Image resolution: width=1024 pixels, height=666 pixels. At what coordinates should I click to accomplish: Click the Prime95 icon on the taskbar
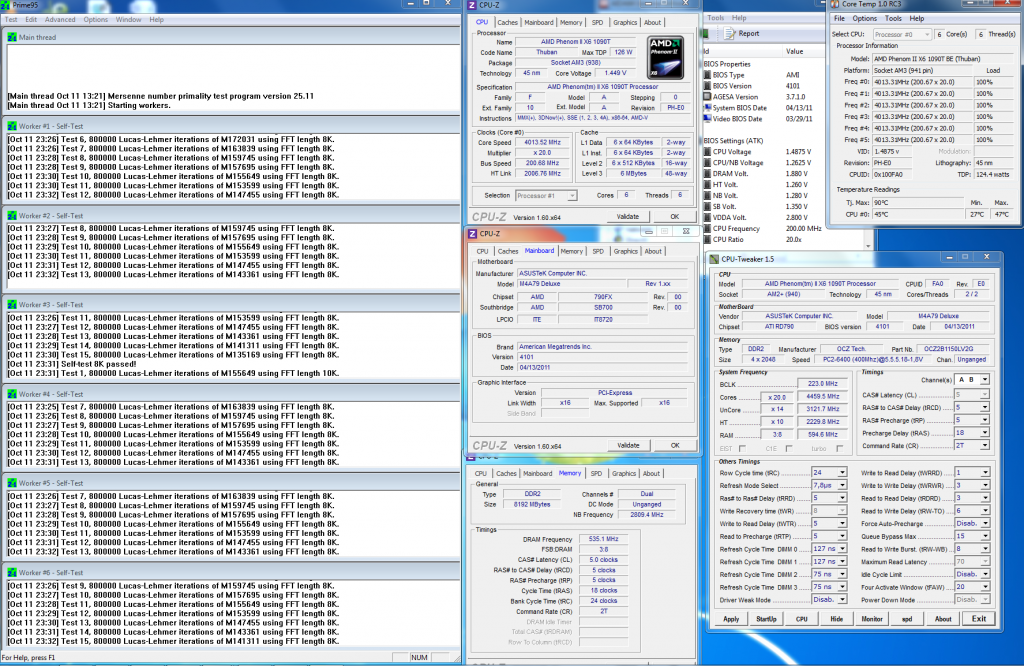pyautogui.click(x=30, y=663)
